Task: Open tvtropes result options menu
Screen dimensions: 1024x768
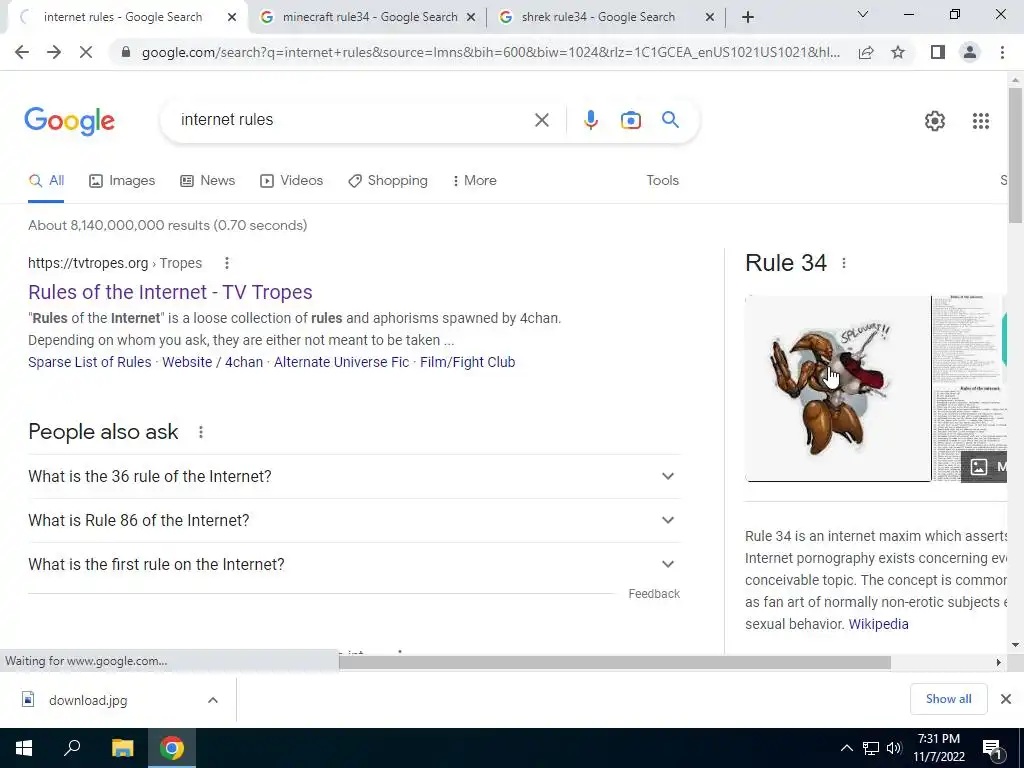Action: tap(227, 263)
